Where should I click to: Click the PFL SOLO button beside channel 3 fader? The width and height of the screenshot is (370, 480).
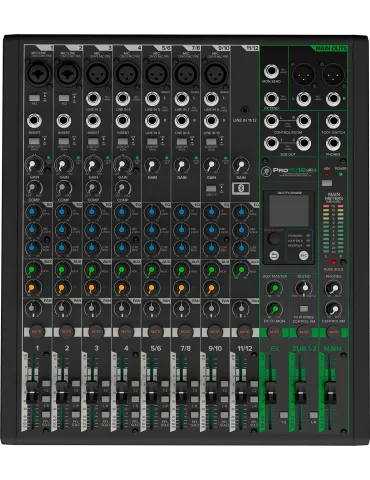point(105,415)
